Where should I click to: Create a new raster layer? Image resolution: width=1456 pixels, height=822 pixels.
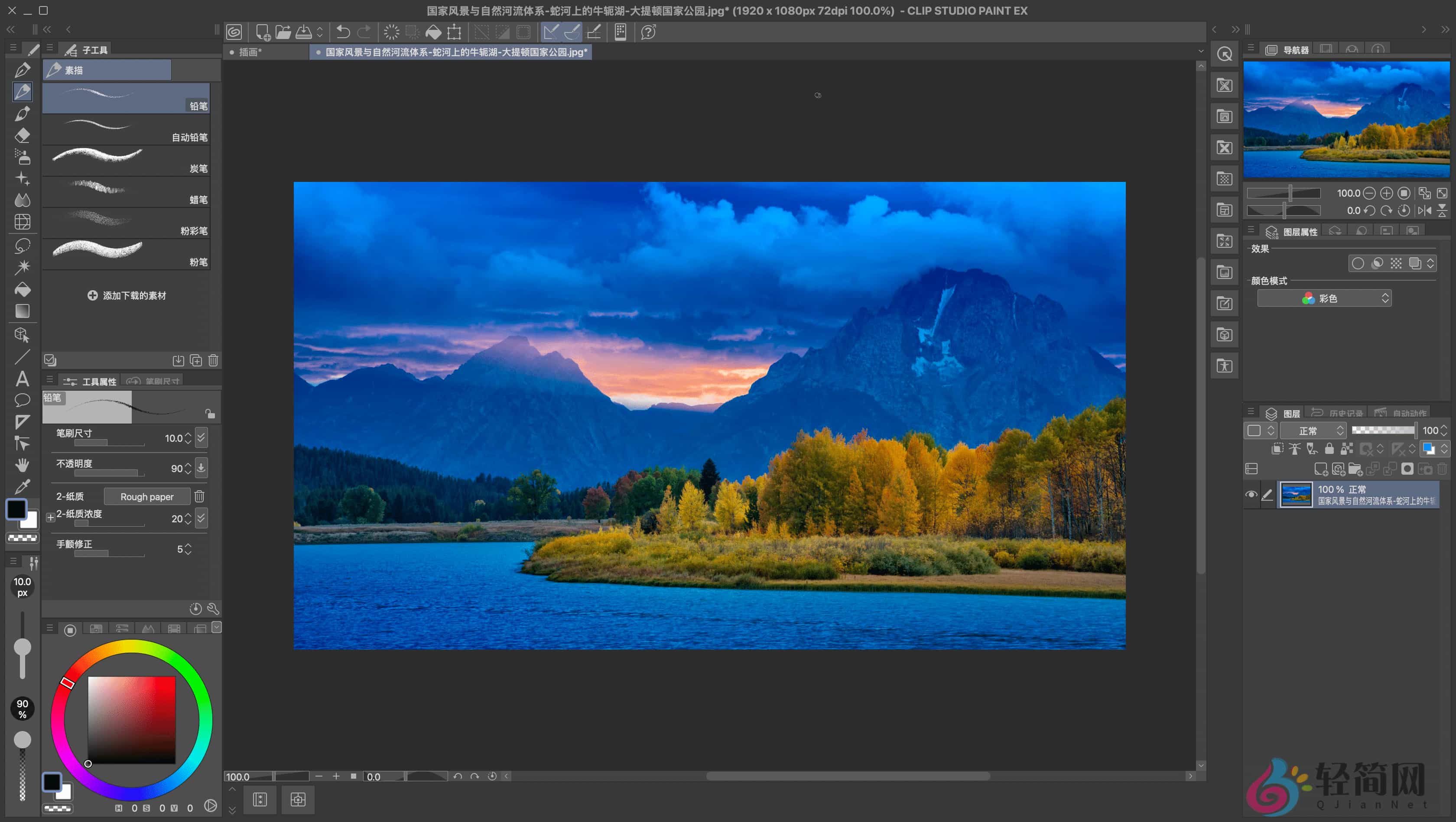pyautogui.click(x=1322, y=470)
